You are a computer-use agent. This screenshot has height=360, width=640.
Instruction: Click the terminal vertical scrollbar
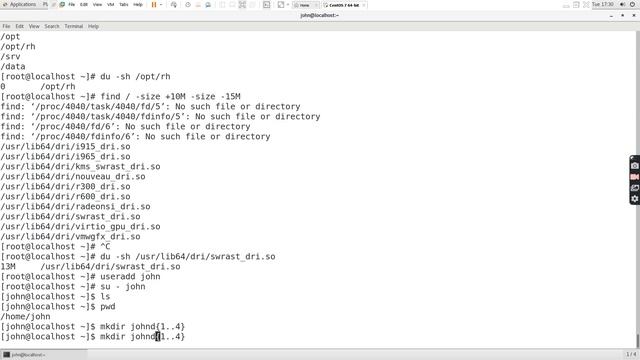[x=638, y=189]
